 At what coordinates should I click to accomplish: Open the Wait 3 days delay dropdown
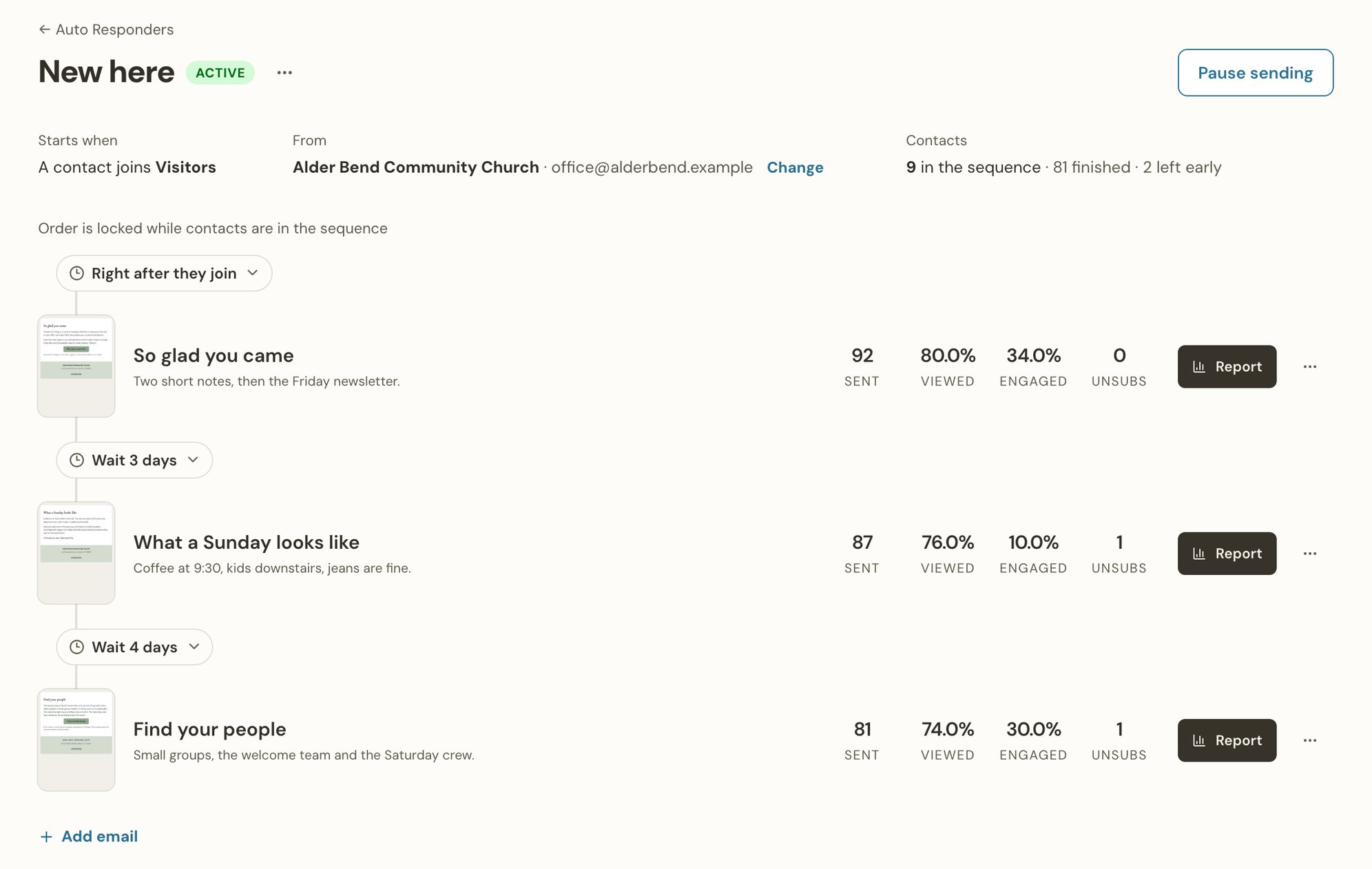[134, 460]
